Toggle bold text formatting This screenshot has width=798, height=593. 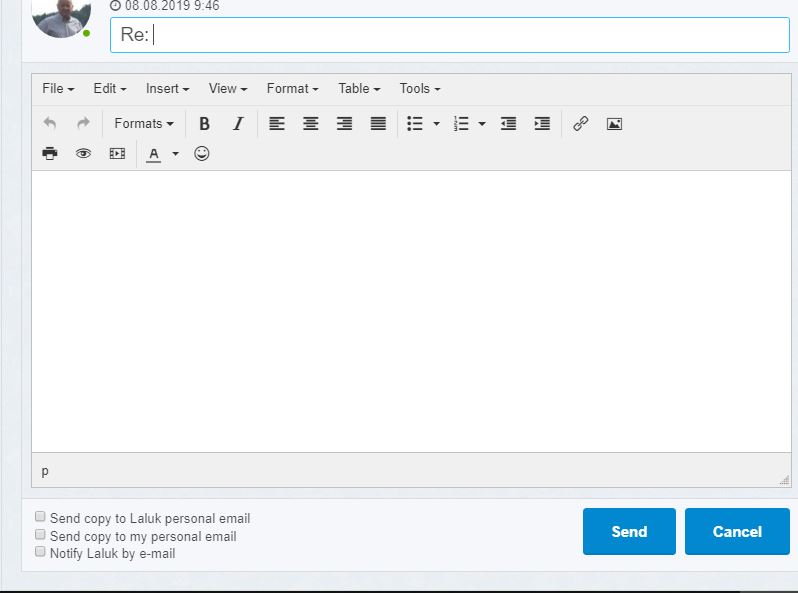pos(204,124)
